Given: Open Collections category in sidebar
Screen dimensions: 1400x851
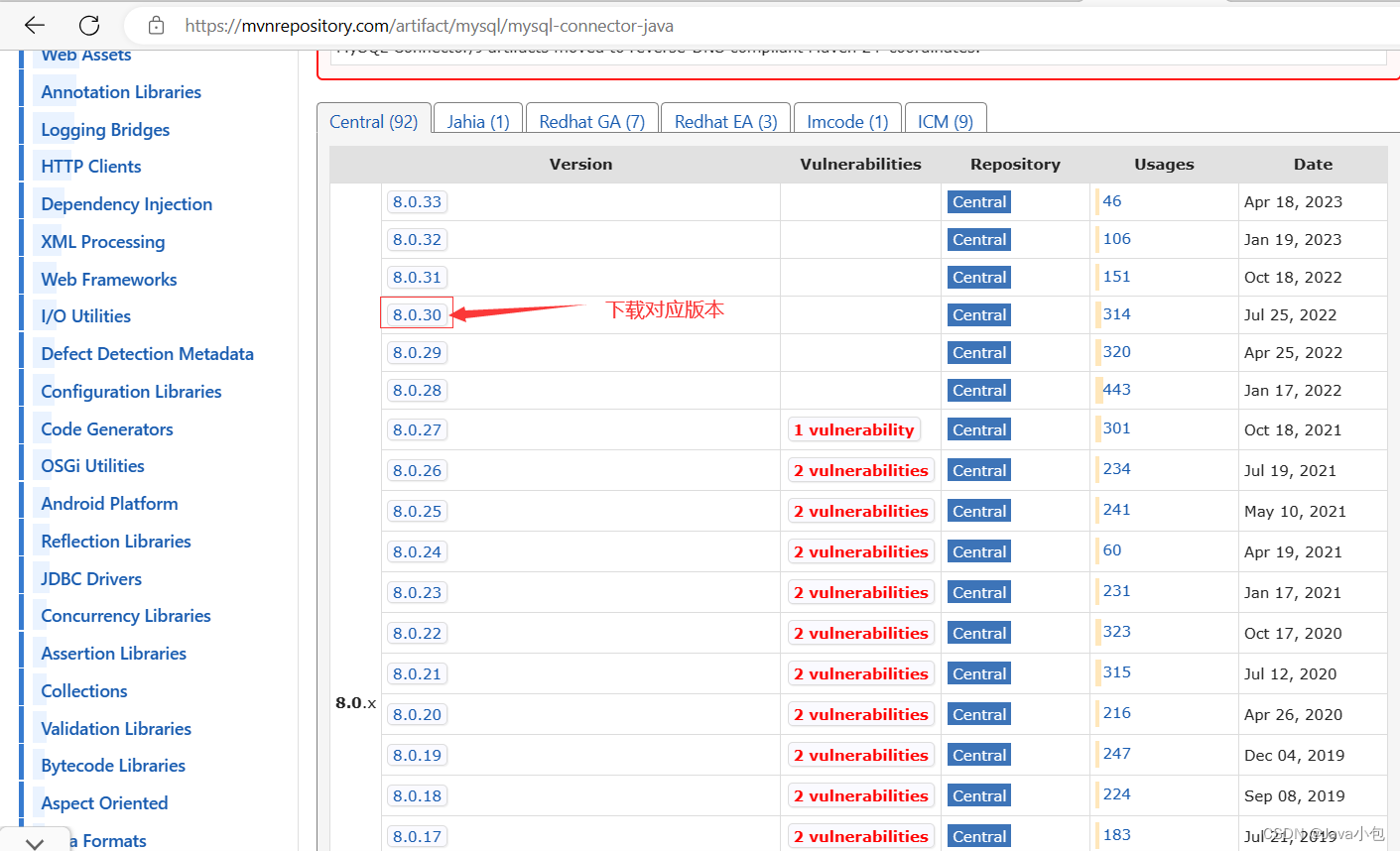Looking at the screenshot, I should (x=84, y=691).
